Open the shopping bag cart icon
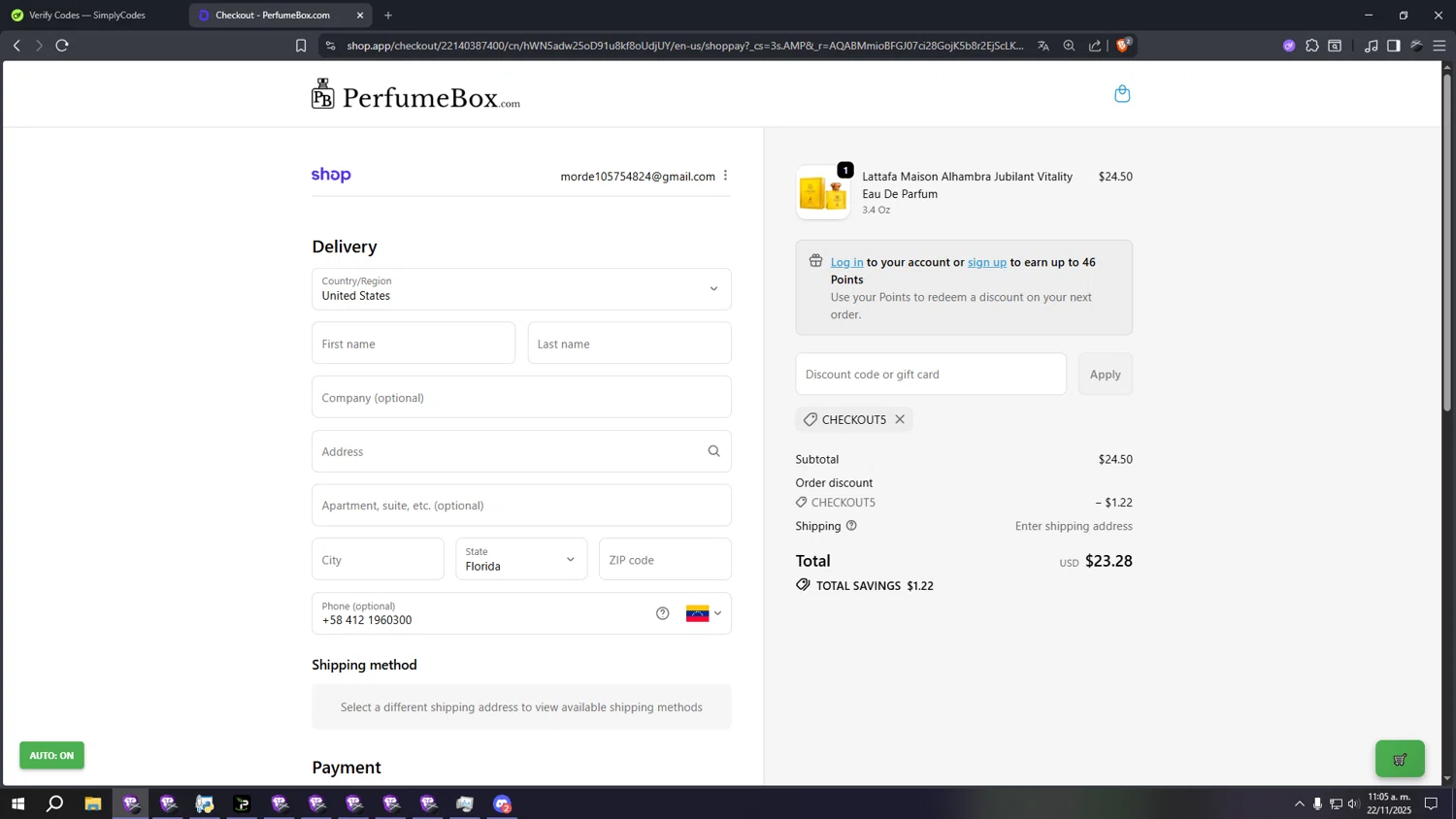The image size is (1456, 819). point(1122,94)
